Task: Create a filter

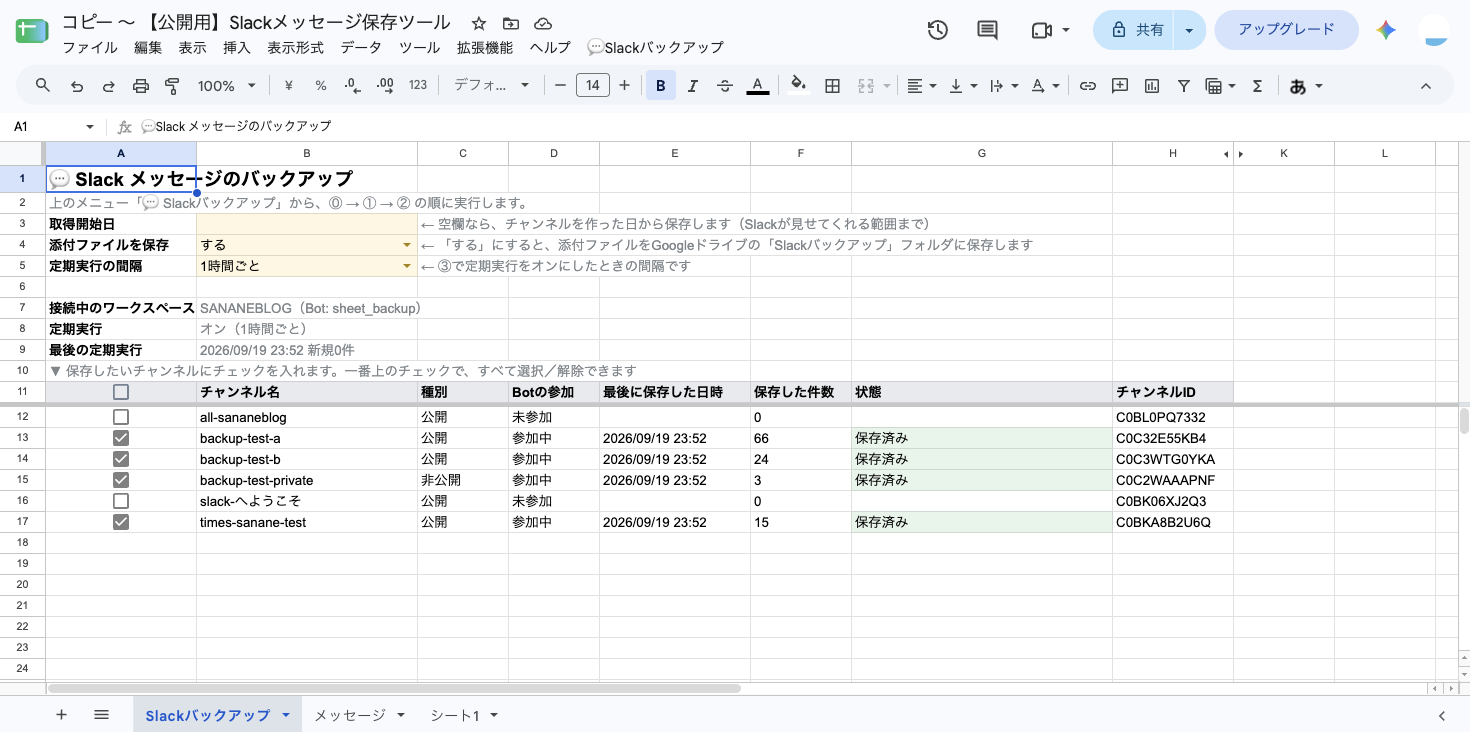Action: pyautogui.click(x=1184, y=86)
